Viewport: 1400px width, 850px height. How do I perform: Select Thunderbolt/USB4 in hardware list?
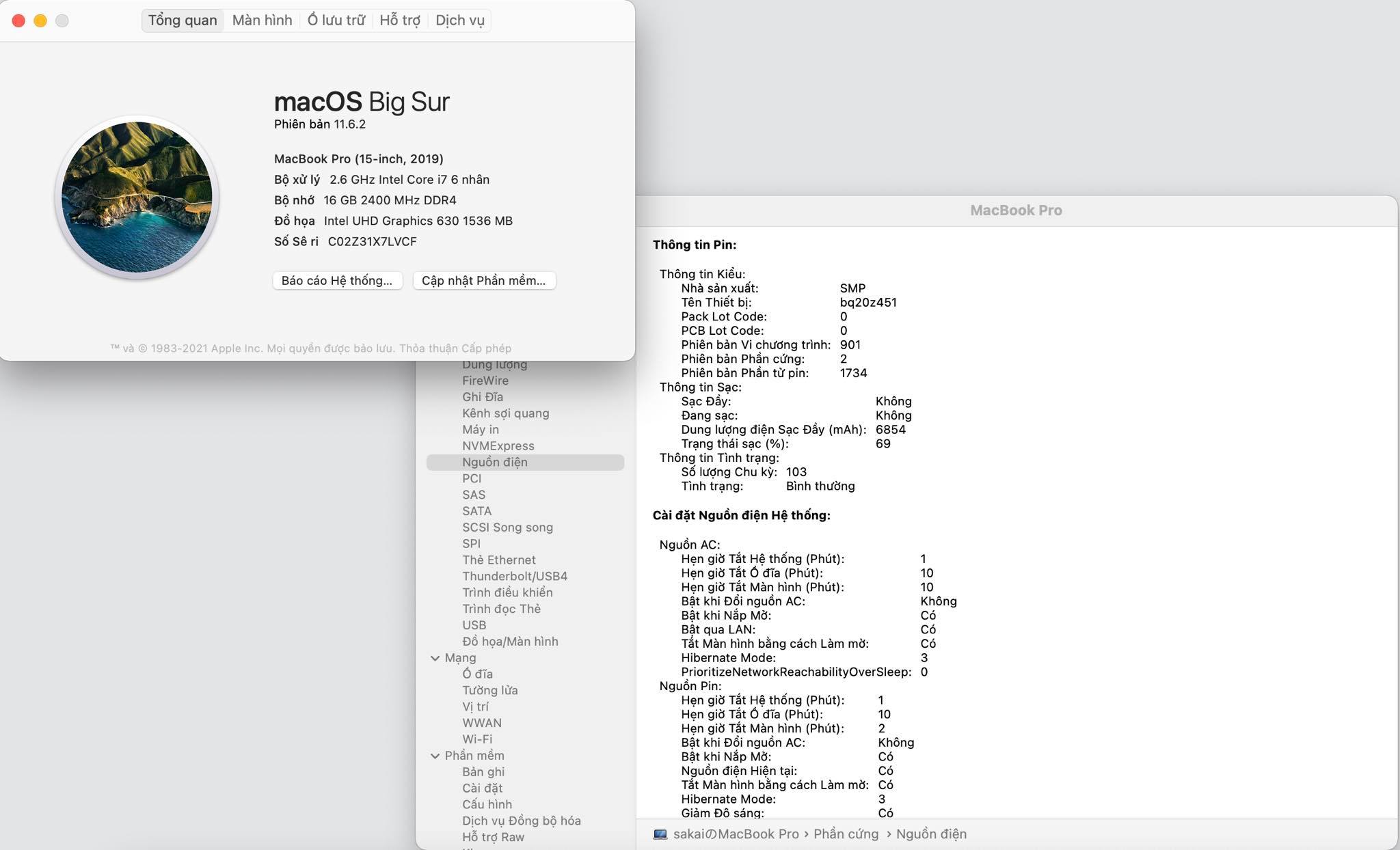[514, 576]
